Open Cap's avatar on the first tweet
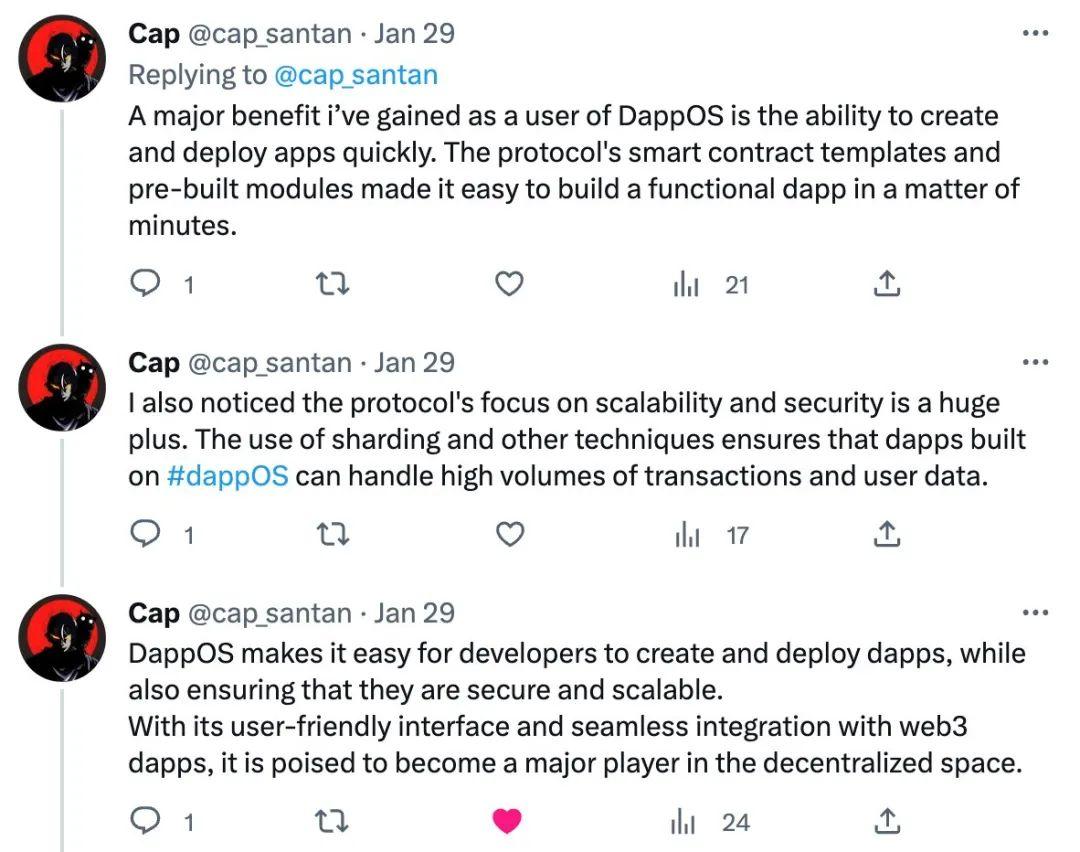 [x=64, y=58]
